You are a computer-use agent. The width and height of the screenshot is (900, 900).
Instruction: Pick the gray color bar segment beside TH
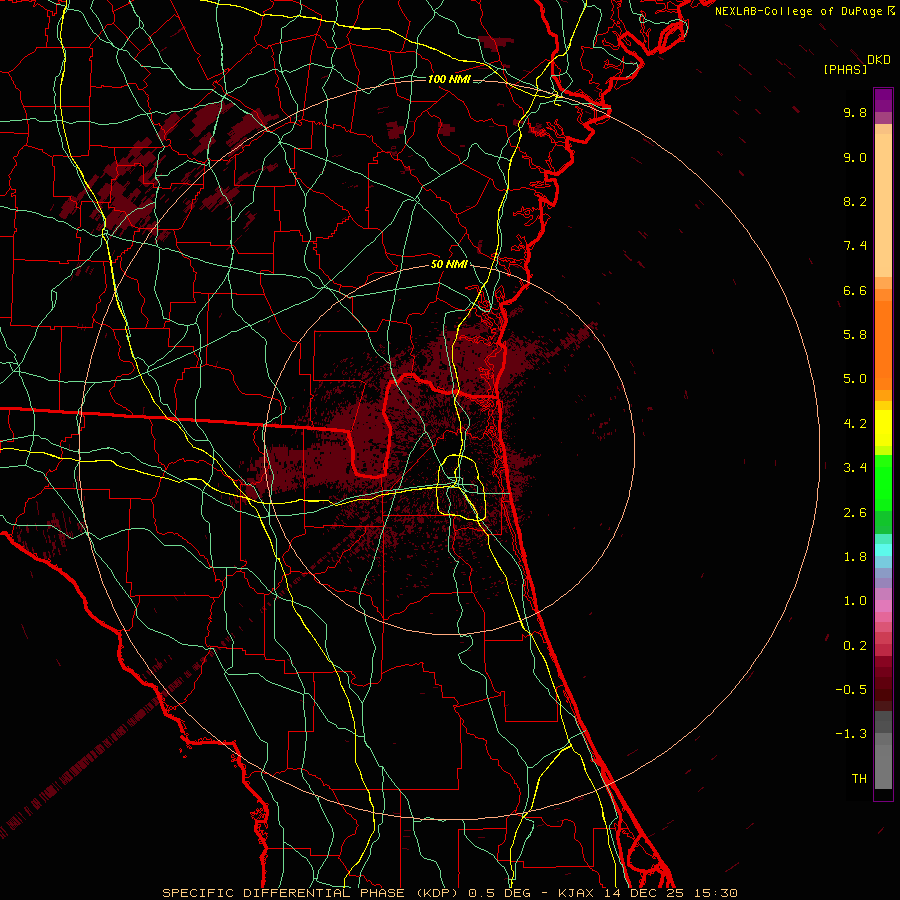point(883,767)
